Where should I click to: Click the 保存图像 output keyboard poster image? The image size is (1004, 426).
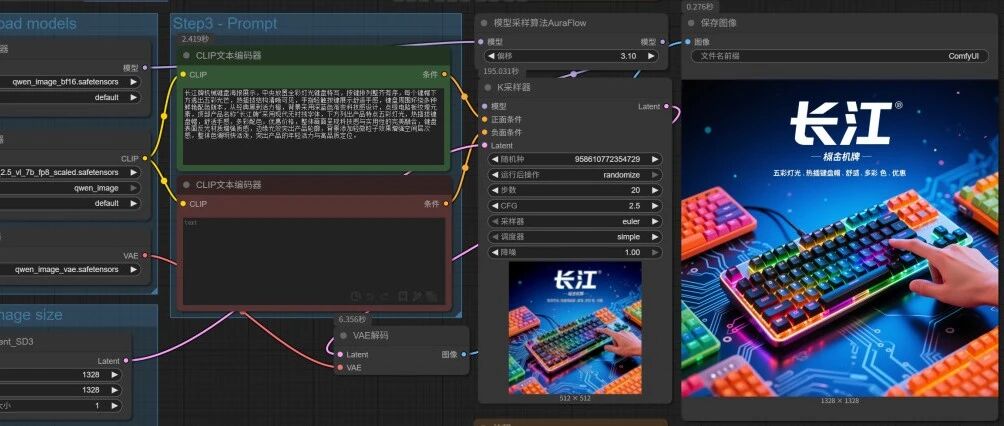[x=840, y=238]
